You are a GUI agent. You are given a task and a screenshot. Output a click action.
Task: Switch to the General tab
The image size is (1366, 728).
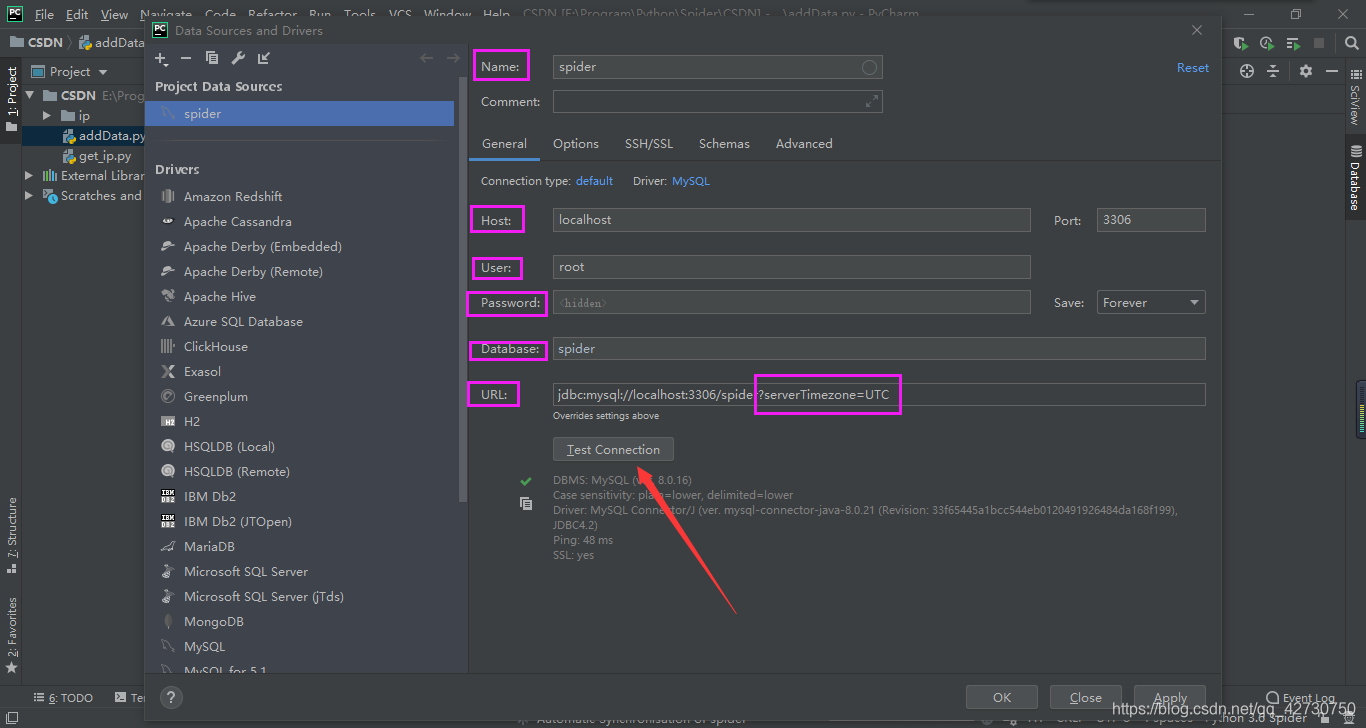[x=504, y=143]
